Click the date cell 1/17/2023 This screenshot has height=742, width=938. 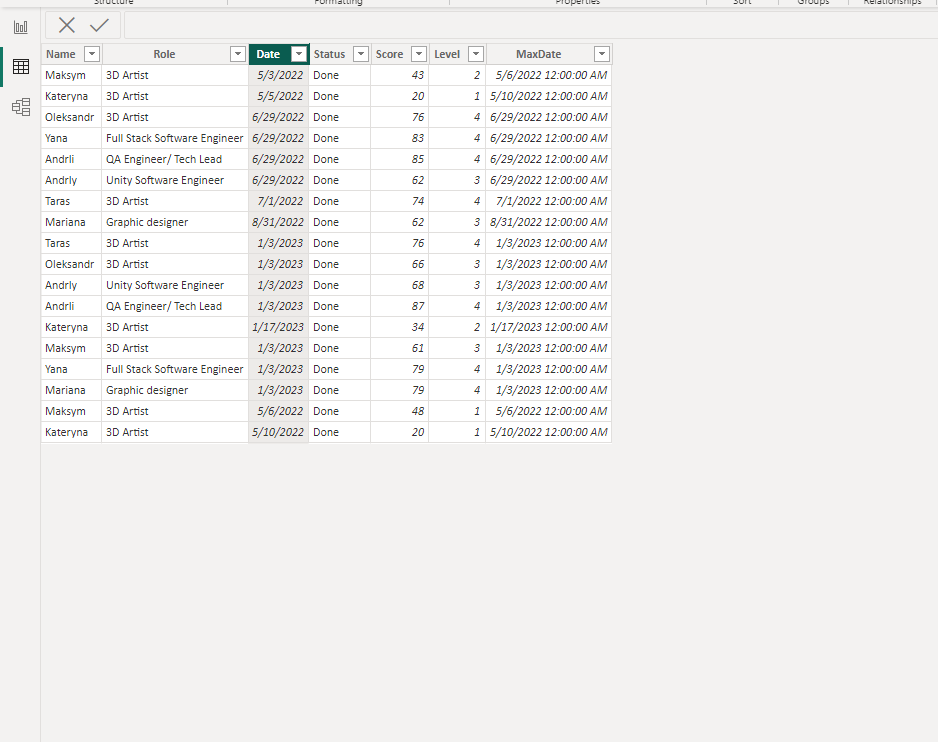pyautogui.click(x=279, y=327)
